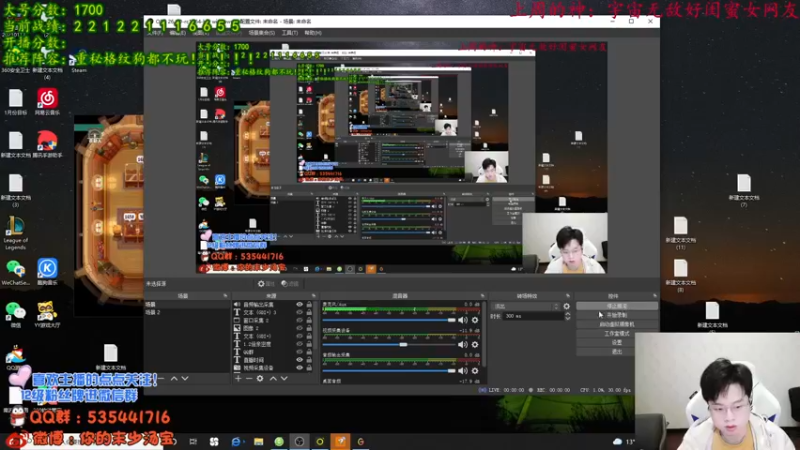
Task: Click the 300 ms duration field
Action: point(534,316)
